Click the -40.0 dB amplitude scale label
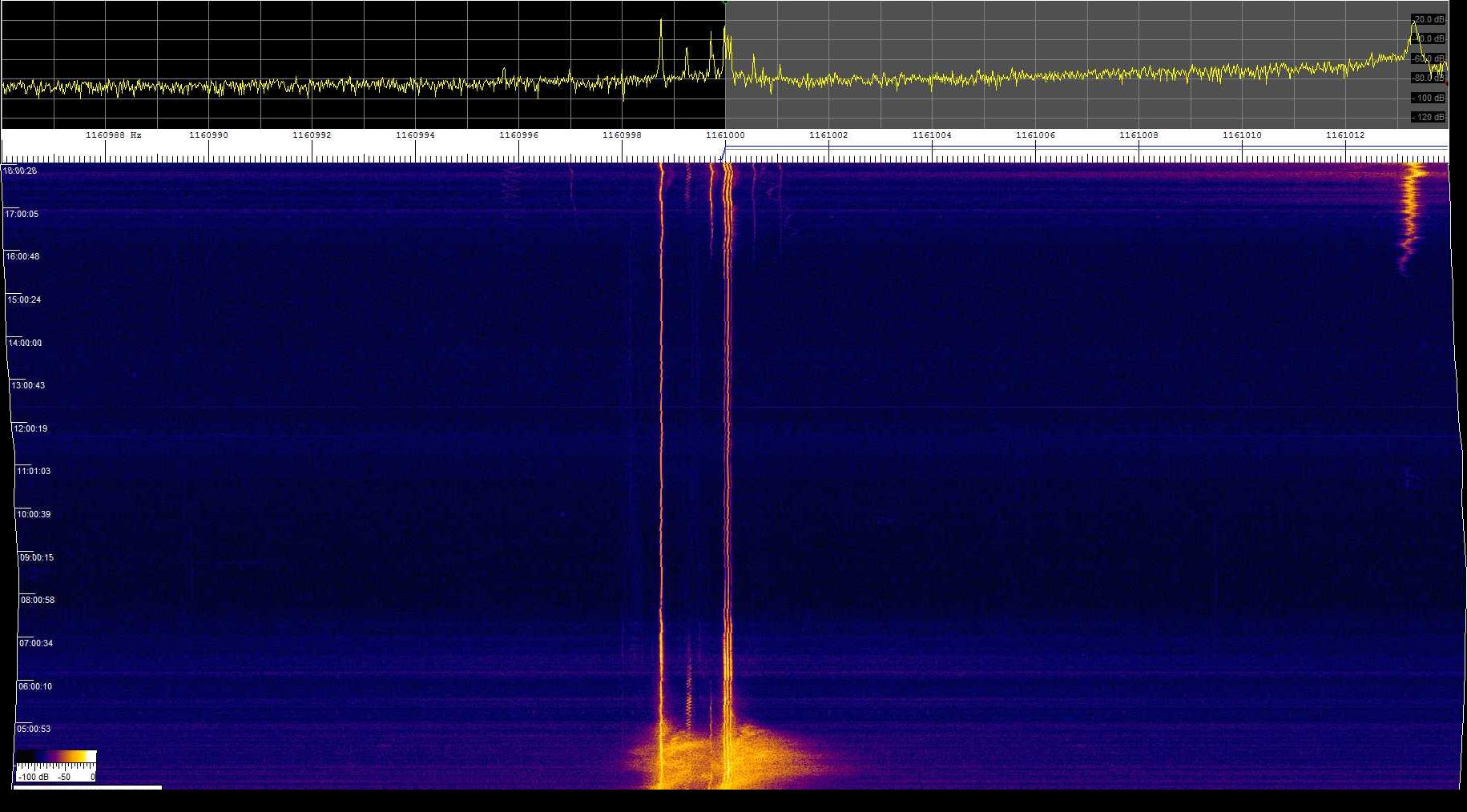The height and width of the screenshot is (812, 1467). [x=1429, y=38]
